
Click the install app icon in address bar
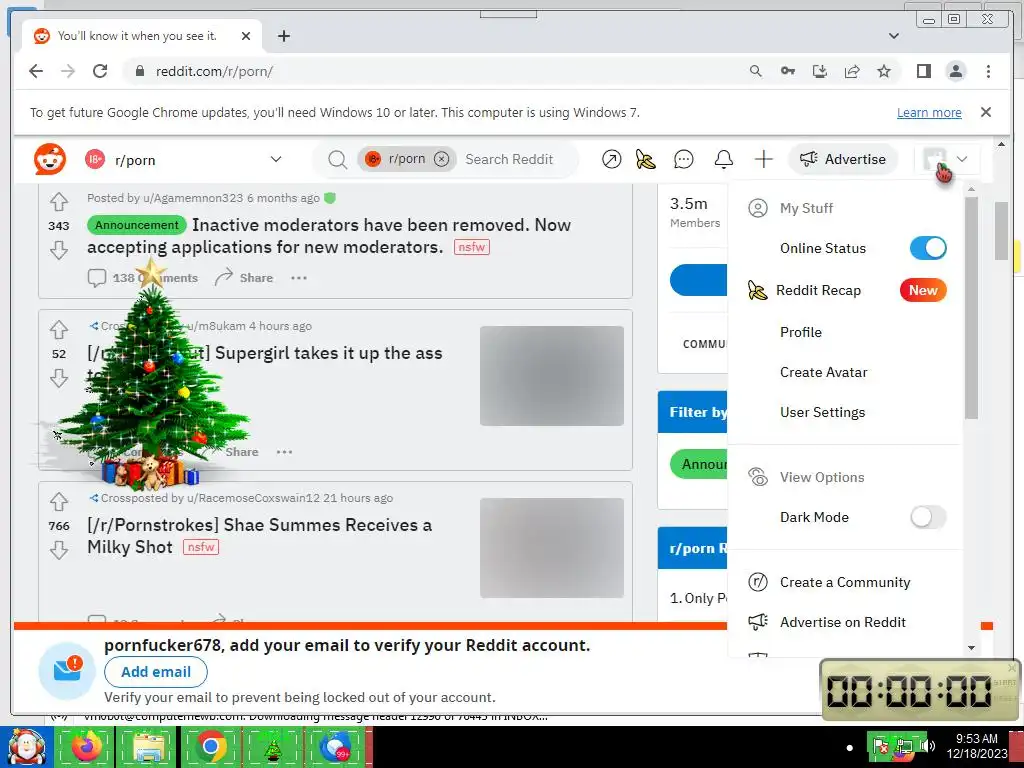point(820,71)
